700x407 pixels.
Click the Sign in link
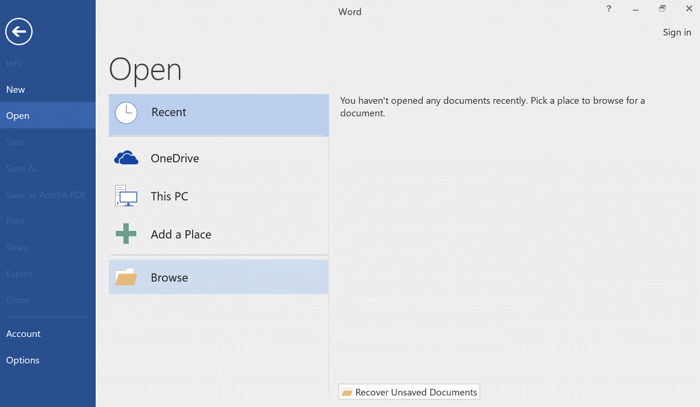point(676,32)
